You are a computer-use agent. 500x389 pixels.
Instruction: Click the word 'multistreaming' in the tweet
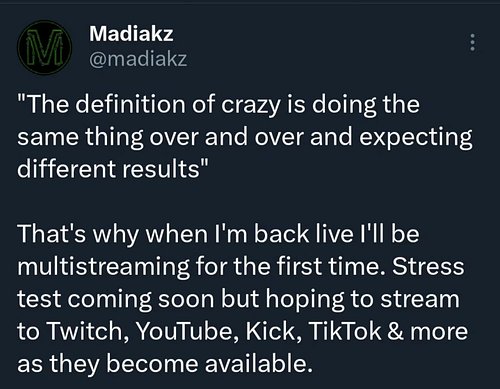point(103,268)
